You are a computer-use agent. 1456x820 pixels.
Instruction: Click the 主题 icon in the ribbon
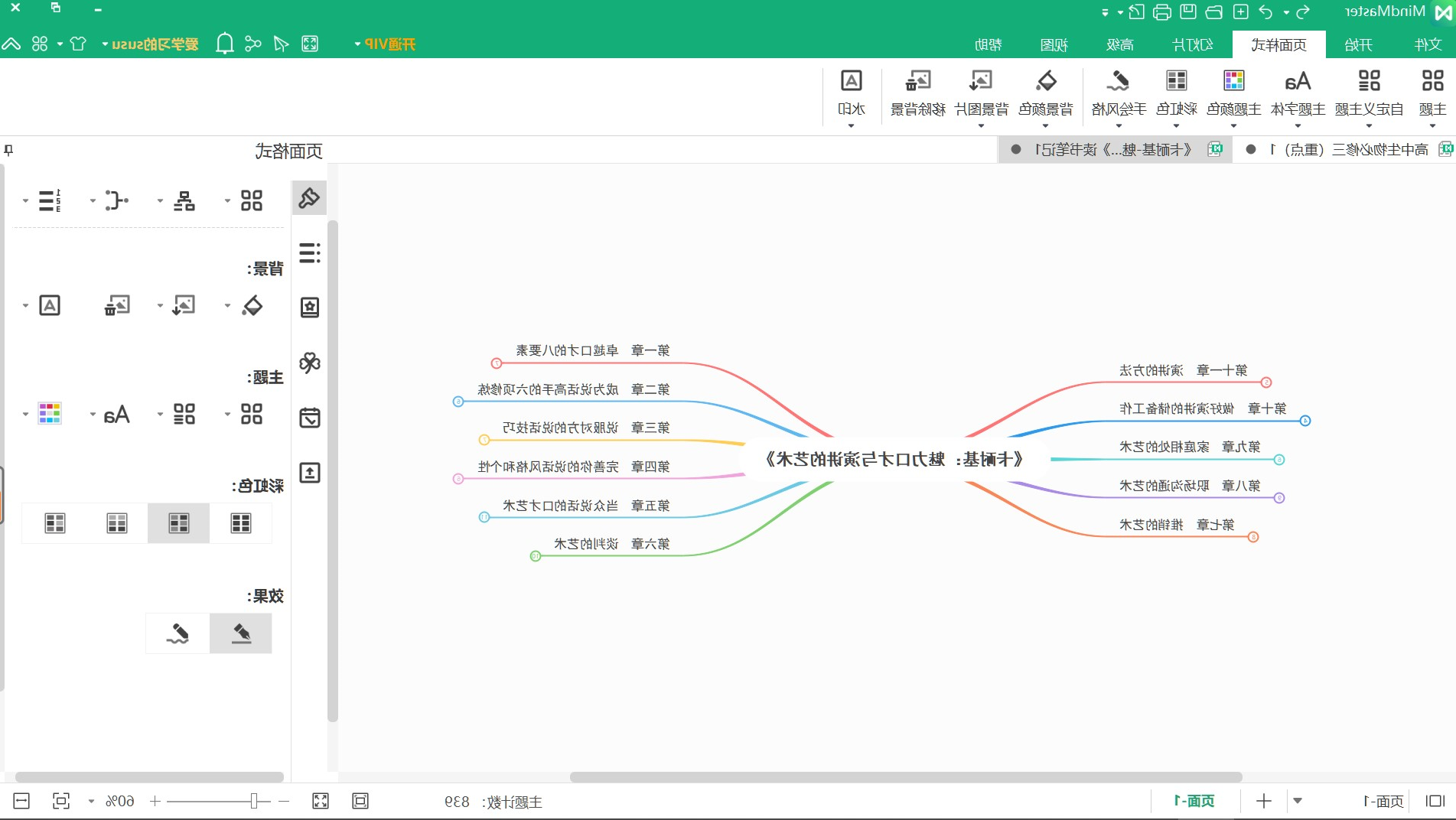(1432, 92)
